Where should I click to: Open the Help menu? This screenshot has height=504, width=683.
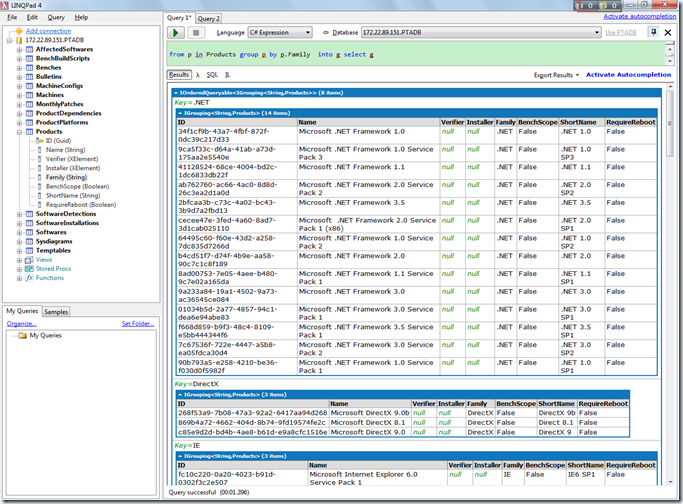coord(81,17)
